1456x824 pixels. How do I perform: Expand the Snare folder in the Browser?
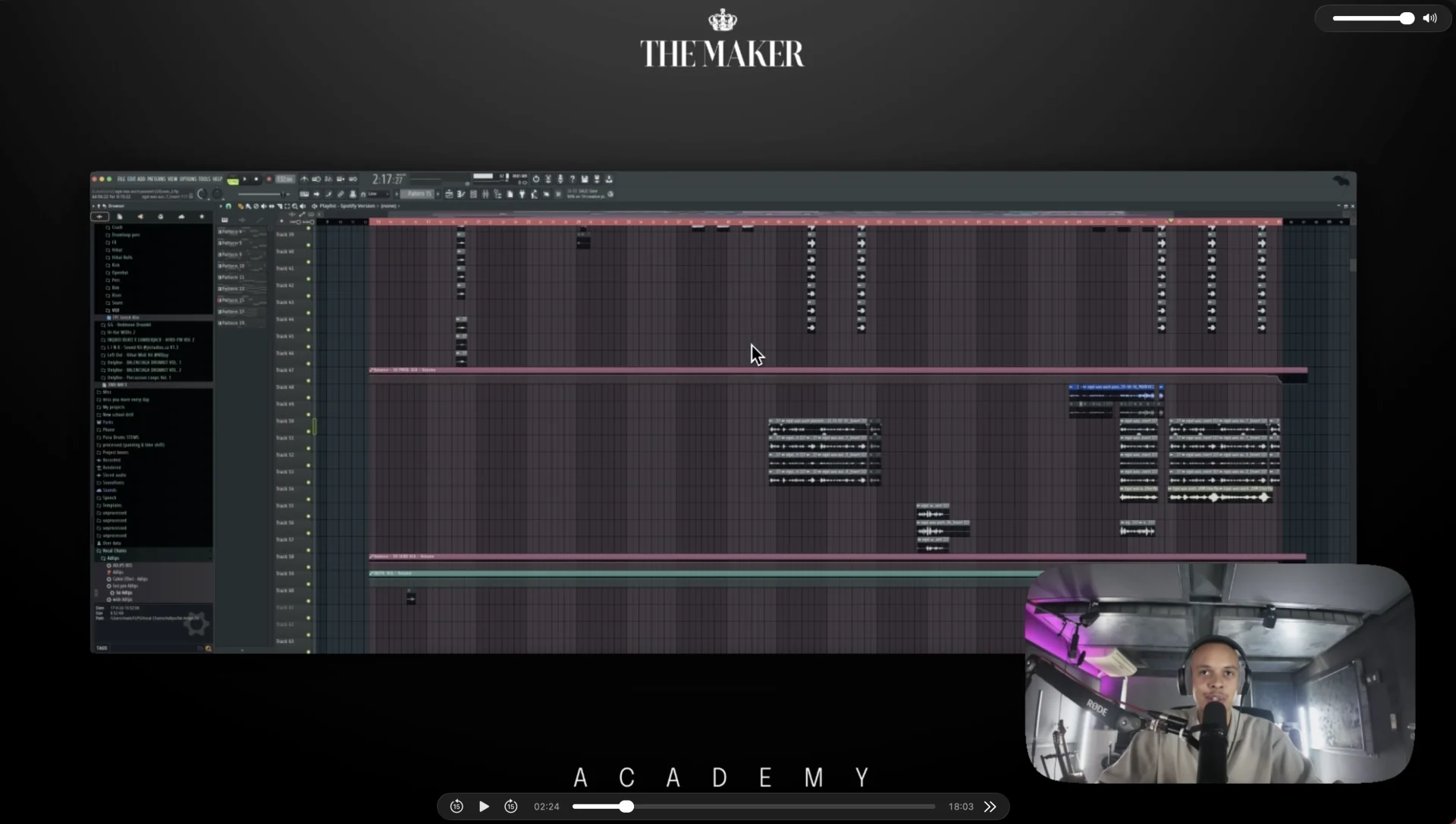[116, 302]
